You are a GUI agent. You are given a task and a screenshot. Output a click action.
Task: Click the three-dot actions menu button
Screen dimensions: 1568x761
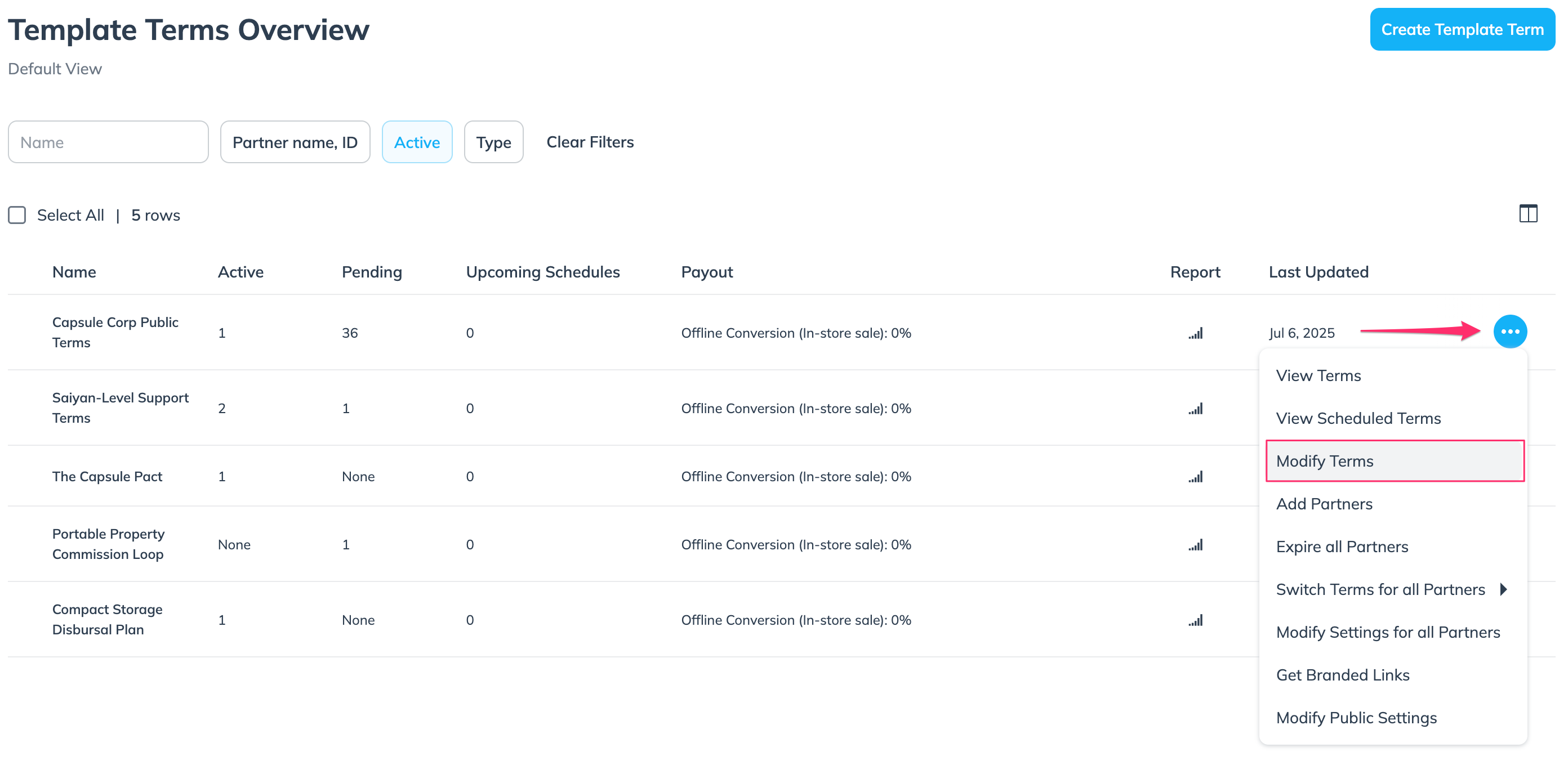tap(1509, 332)
